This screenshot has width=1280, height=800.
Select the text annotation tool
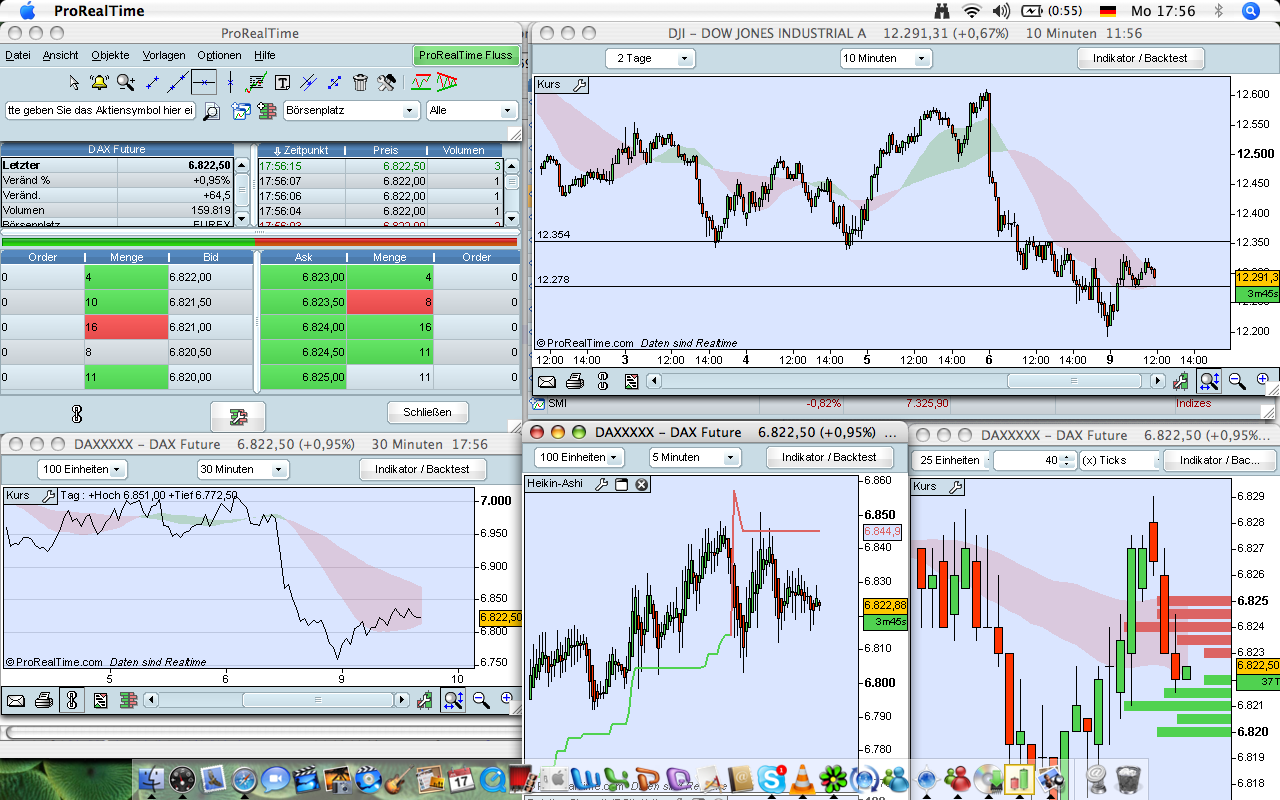(x=282, y=82)
